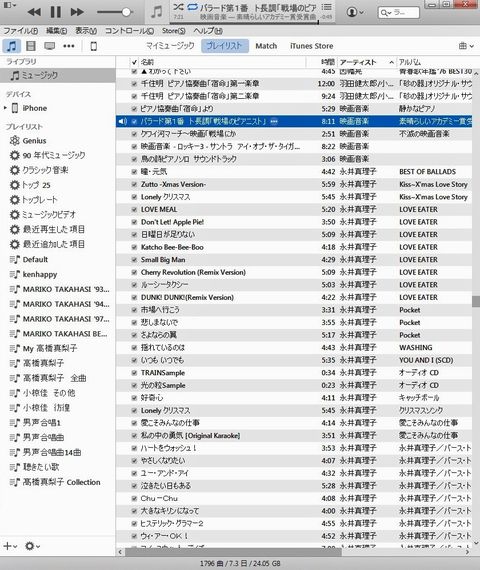480x570 pixels.
Task: Select the プレイリスト tab
Action: 225,46
